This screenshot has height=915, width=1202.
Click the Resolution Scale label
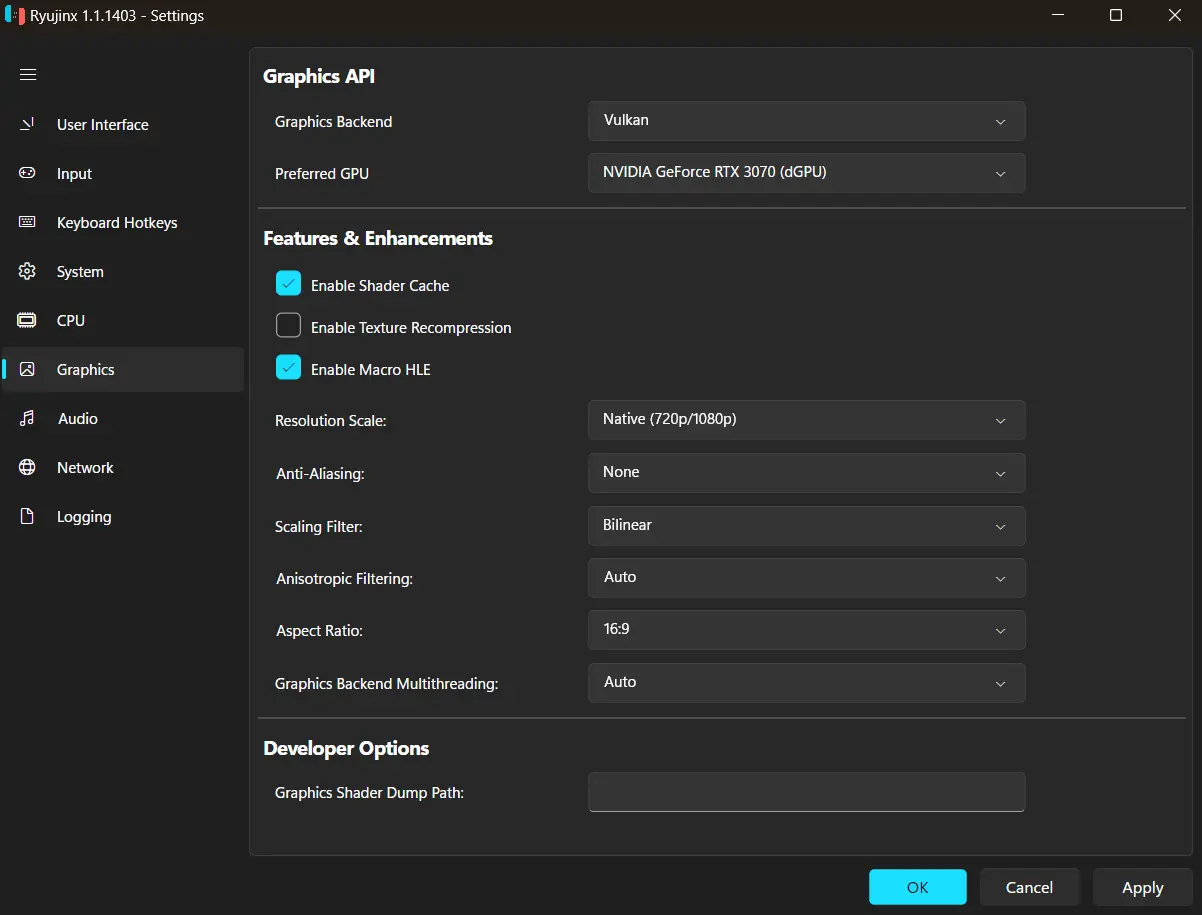tap(331, 421)
